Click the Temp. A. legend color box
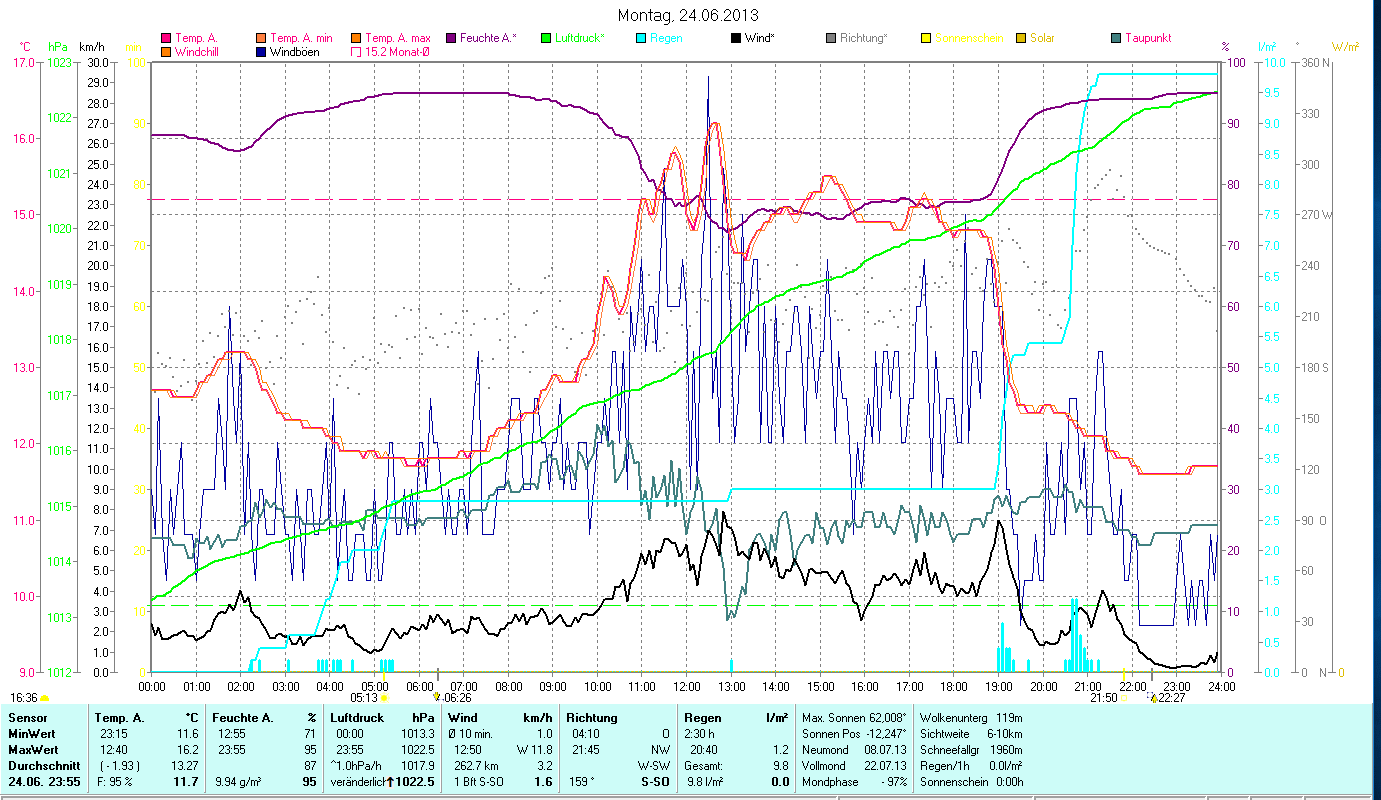 (x=166, y=39)
